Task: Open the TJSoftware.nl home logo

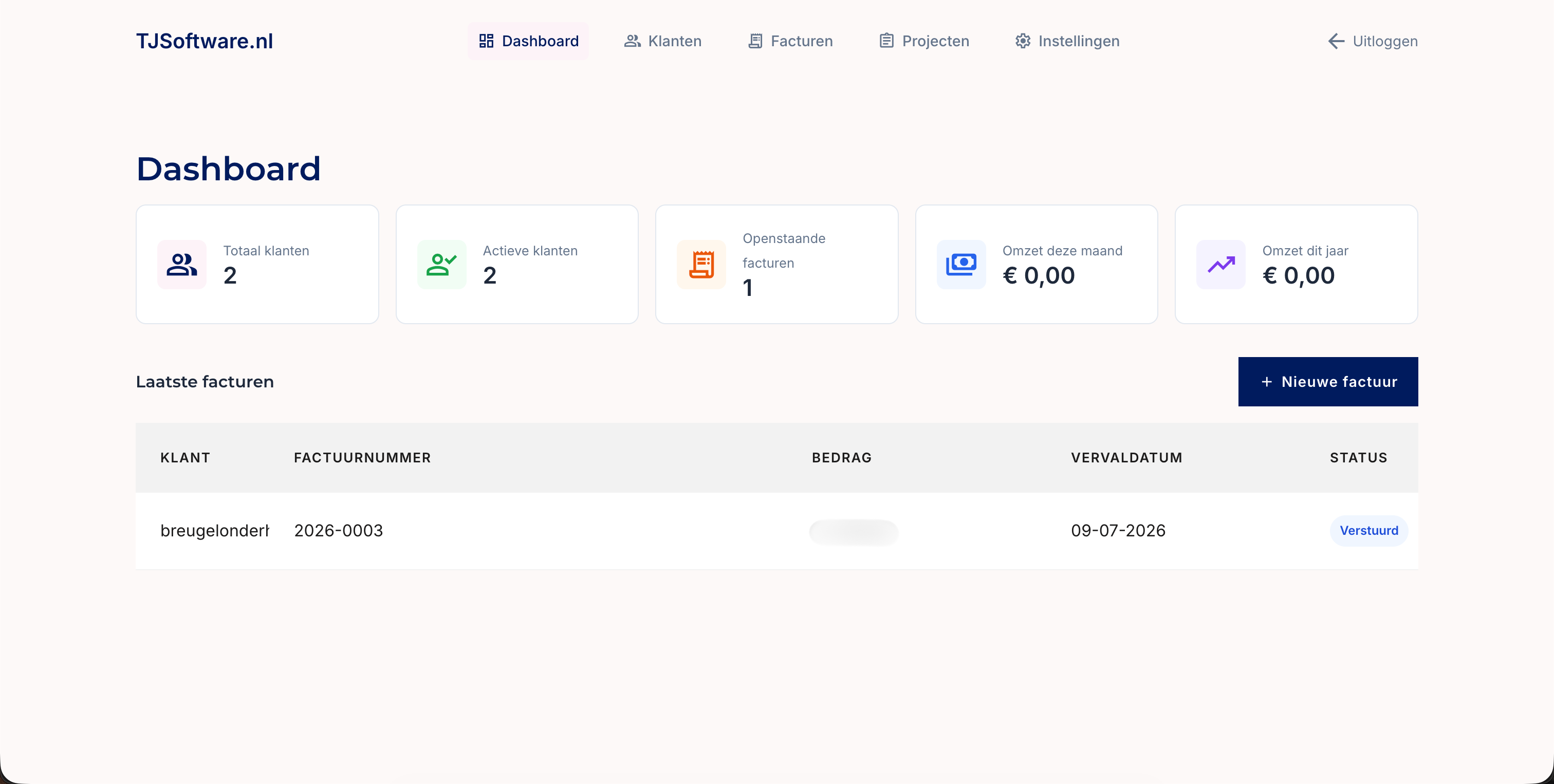Action: click(205, 41)
